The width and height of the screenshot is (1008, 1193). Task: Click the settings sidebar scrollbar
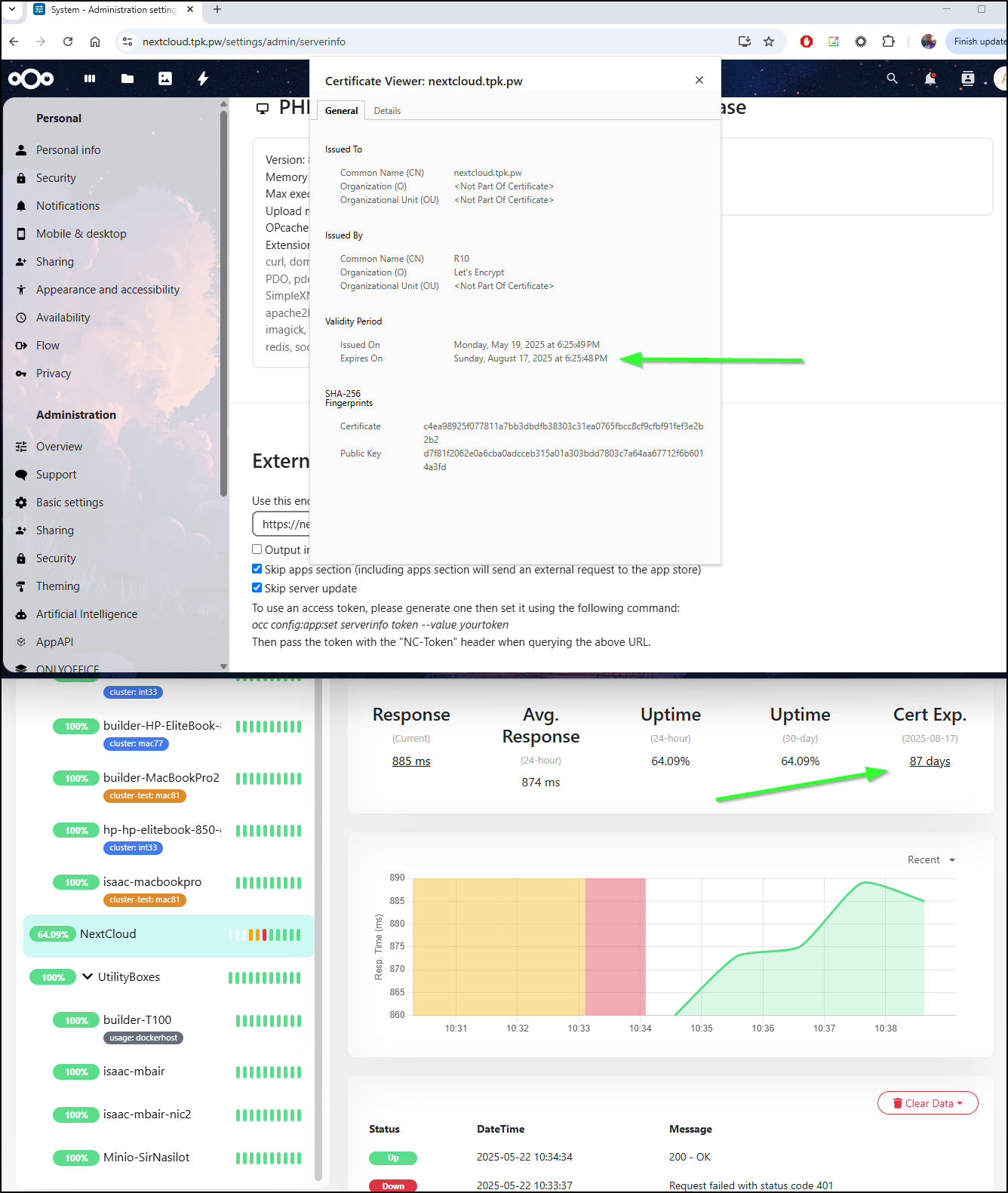point(223,302)
